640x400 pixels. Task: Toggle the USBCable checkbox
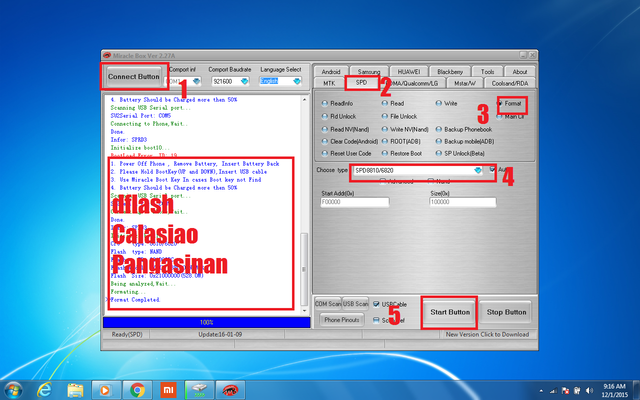(376, 304)
